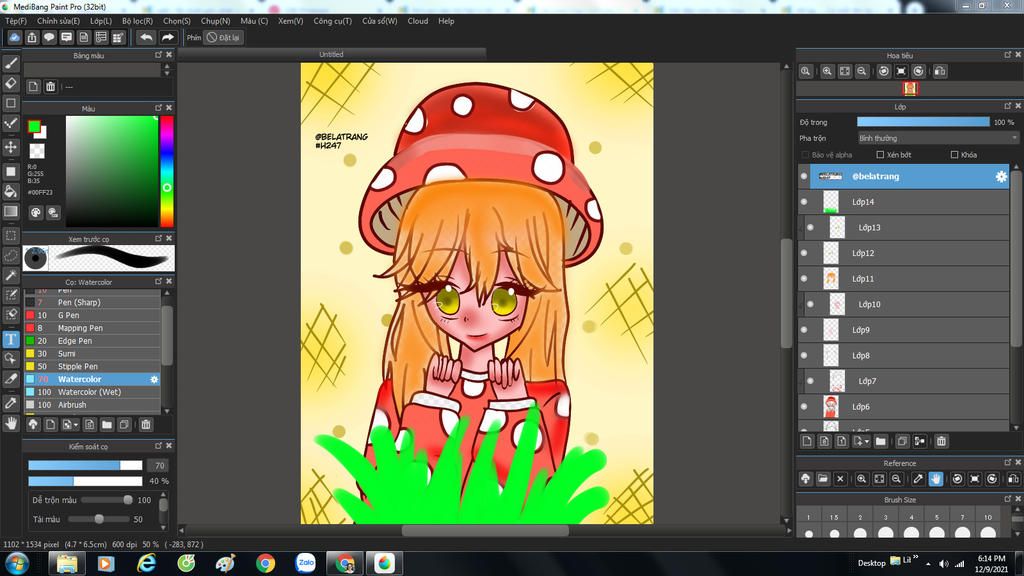Delete brush with brush panel trash icon
This screenshot has width=1024, height=576.
tap(146, 424)
